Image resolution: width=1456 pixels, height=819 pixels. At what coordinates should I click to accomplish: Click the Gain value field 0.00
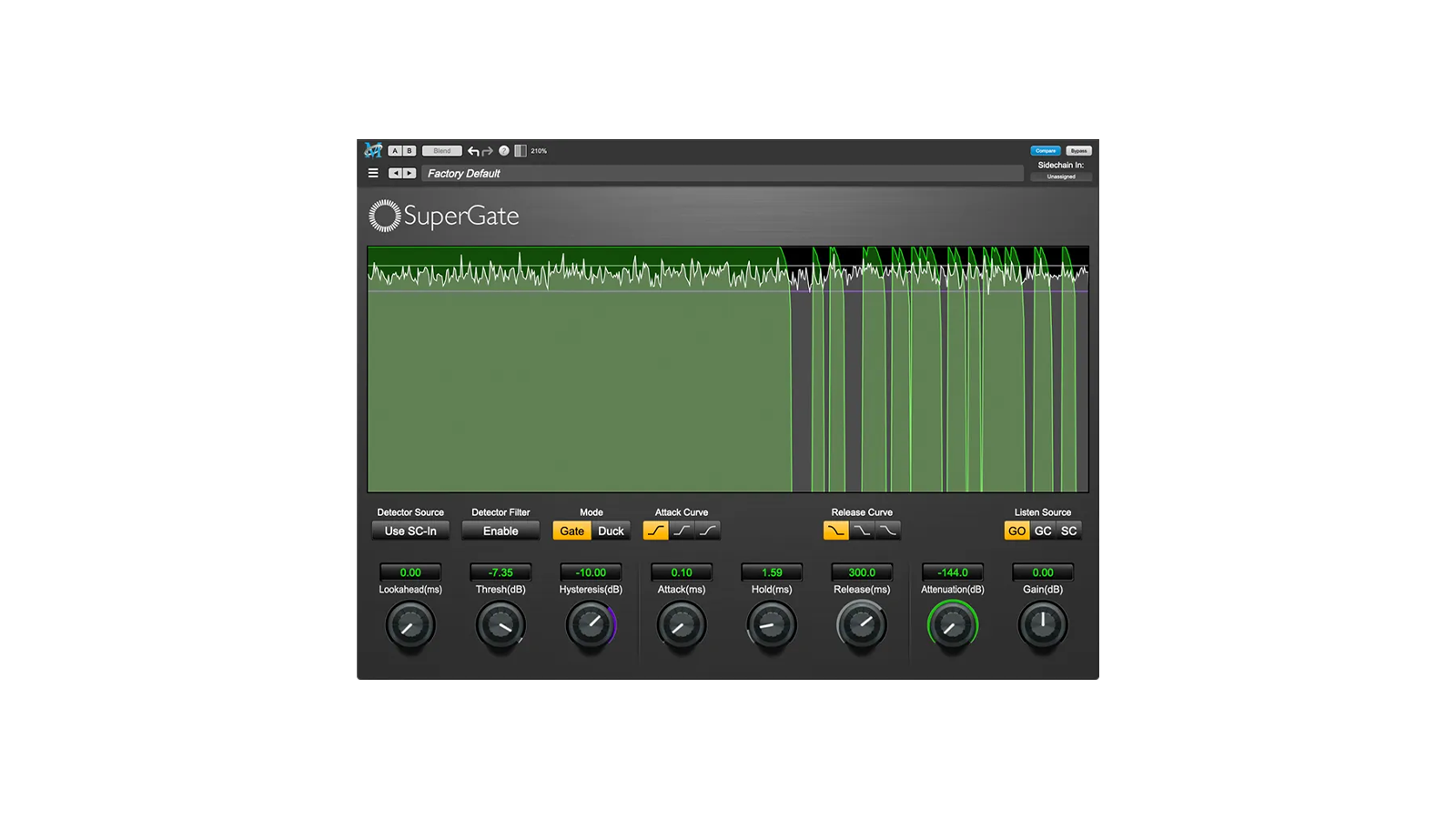pyautogui.click(x=1043, y=572)
